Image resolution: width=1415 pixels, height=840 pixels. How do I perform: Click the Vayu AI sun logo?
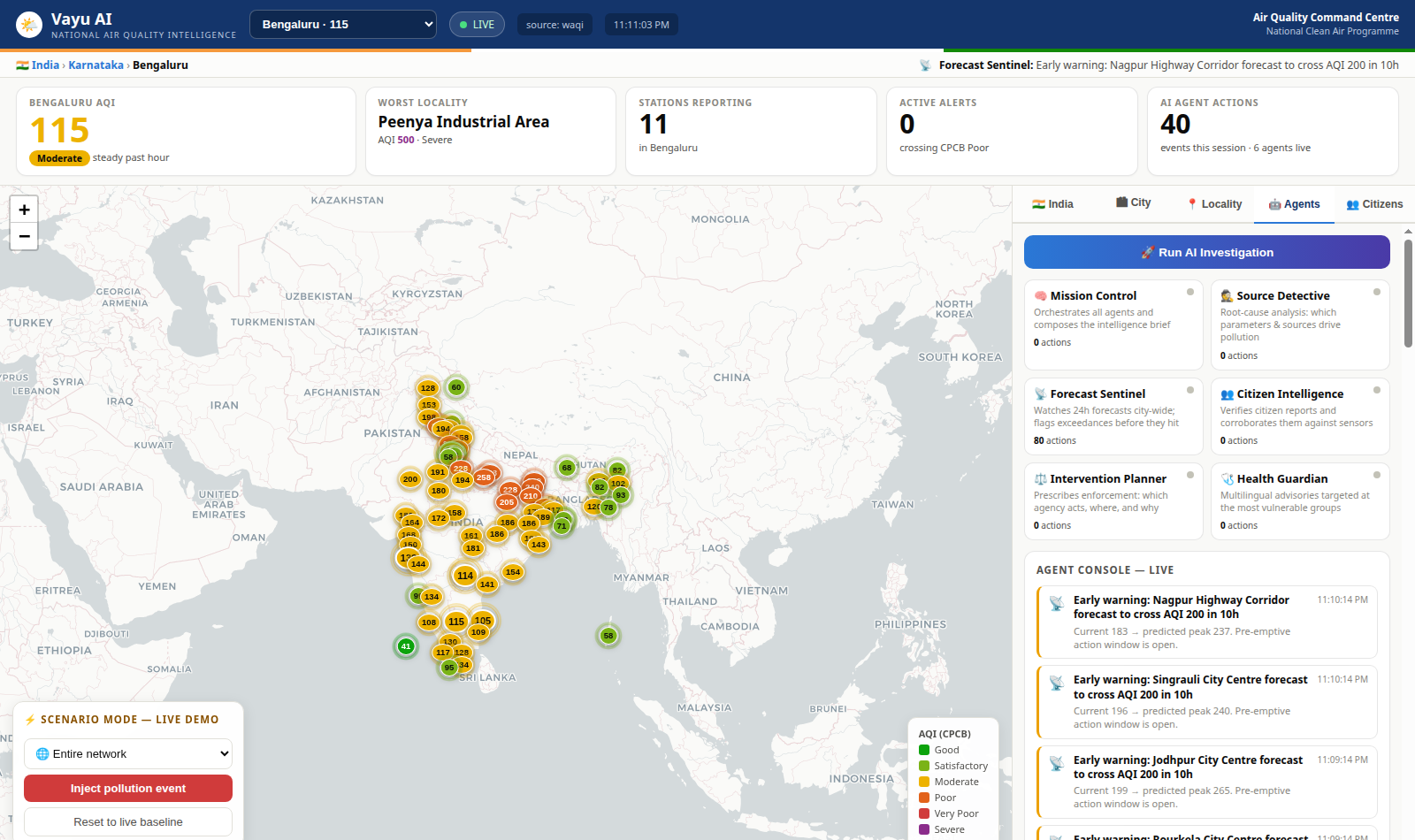pyautogui.click(x=29, y=25)
